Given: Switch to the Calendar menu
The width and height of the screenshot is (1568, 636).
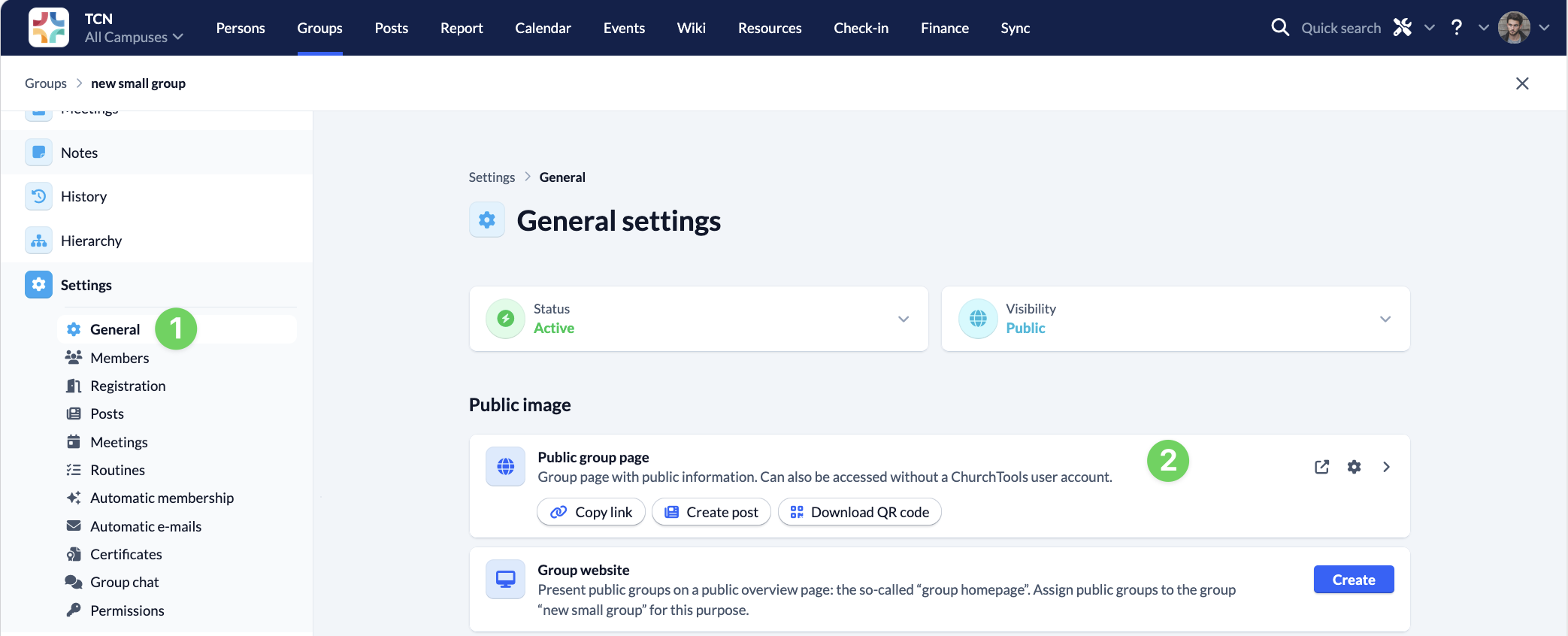Looking at the screenshot, I should click(543, 28).
